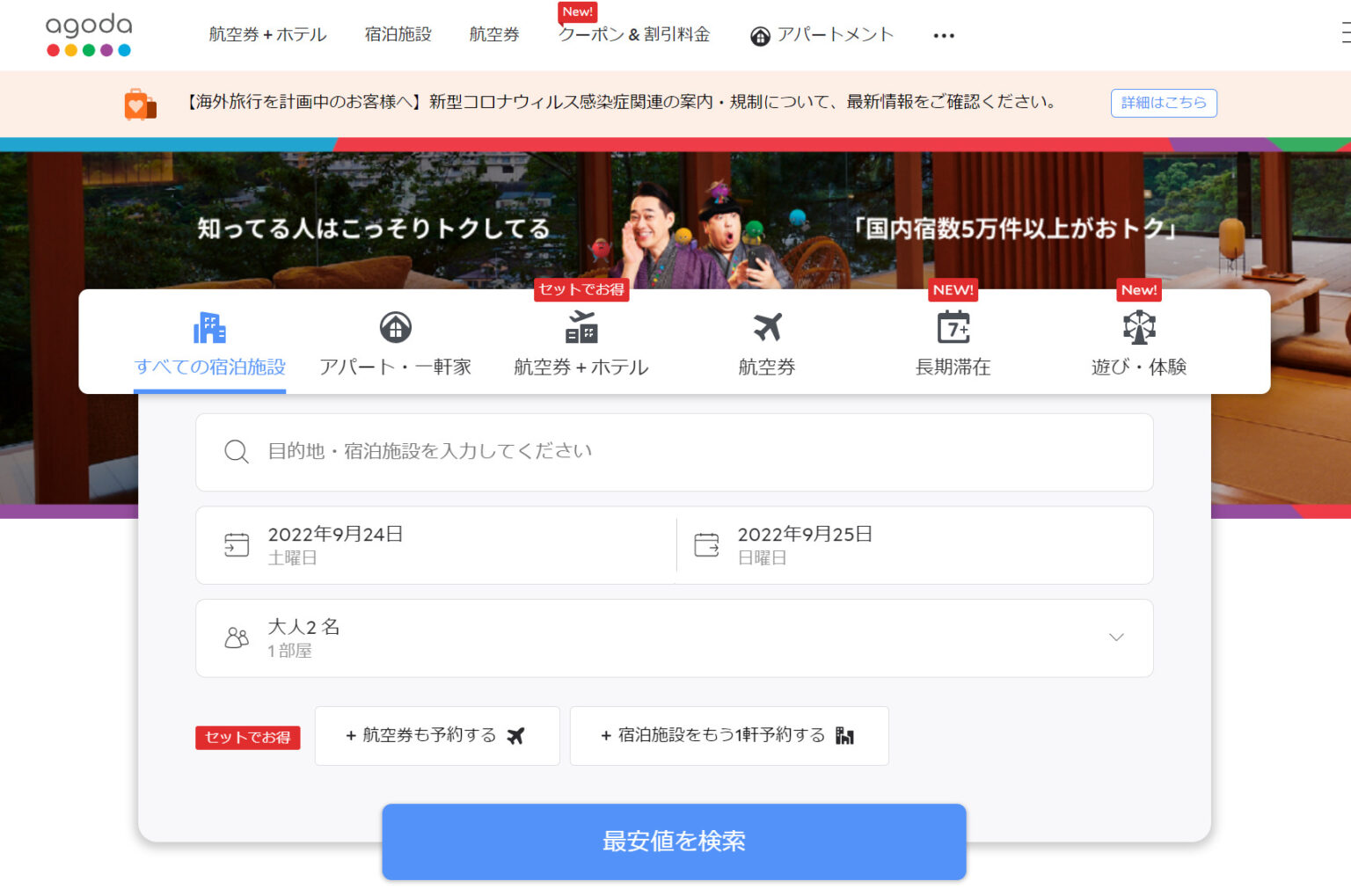Open the 長期滞在 calendar icon
The height and width of the screenshot is (896, 1351).
tap(953, 327)
